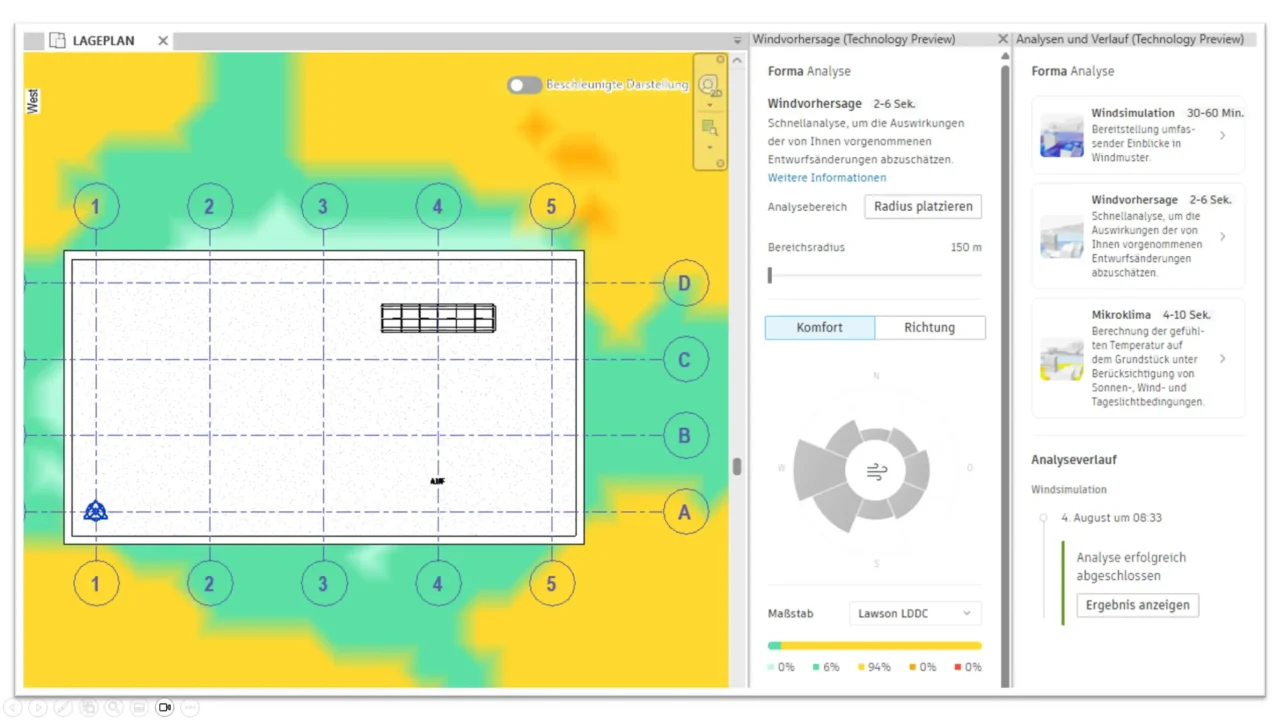Switch to the Richtung view mode
The image size is (1280, 720).
pyautogui.click(x=930, y=327)
